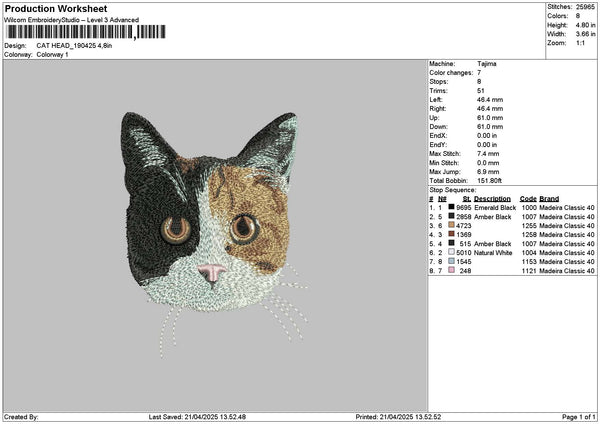Click the 'Colorway 1' value

(52, 55)
